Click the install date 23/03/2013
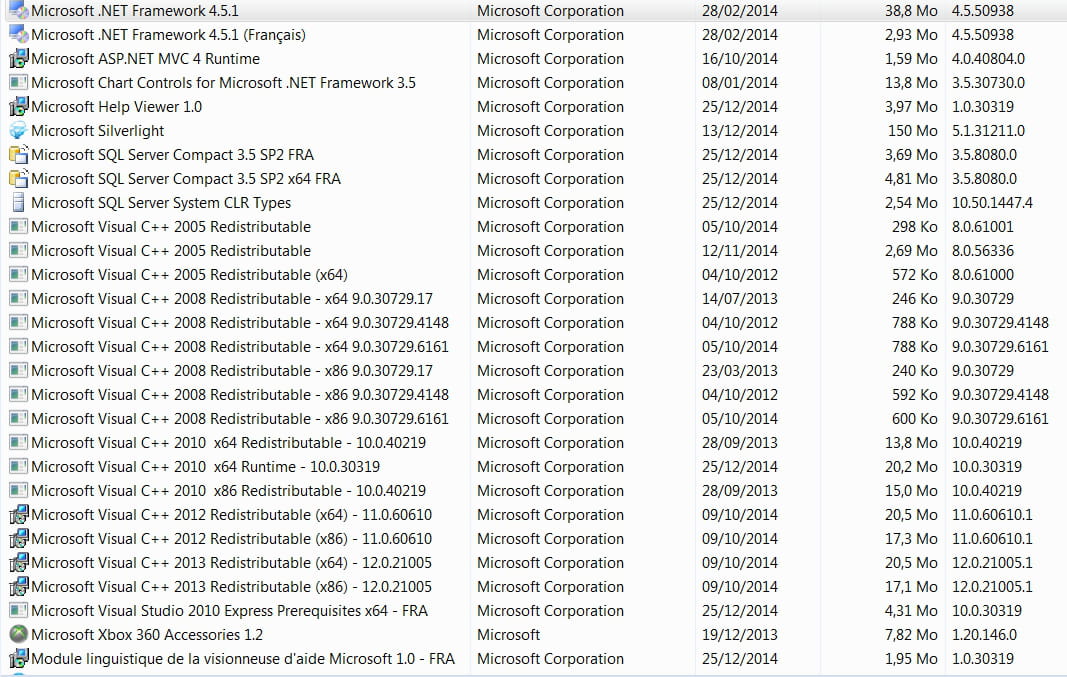1067x677 pixels. tap(740, 370)
